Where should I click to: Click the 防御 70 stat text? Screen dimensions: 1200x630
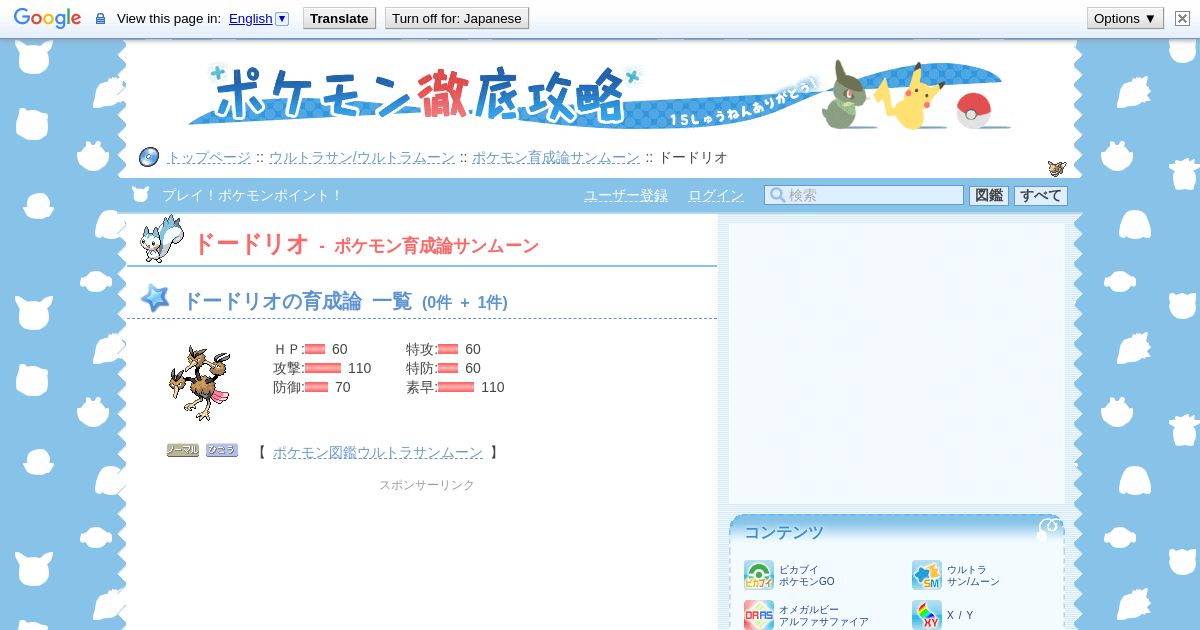pos(312,387)
